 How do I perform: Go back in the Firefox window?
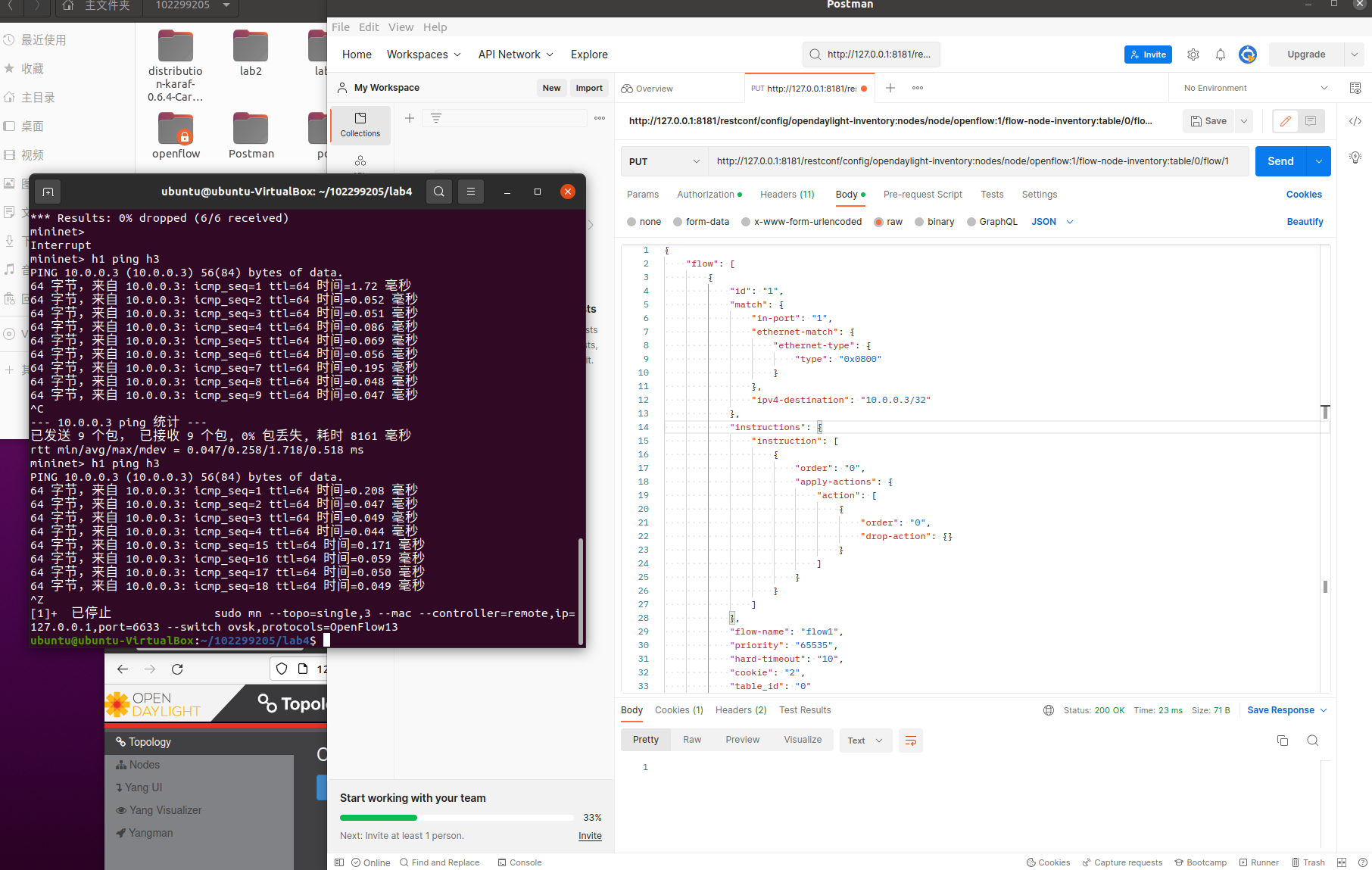click(x=123, y=669)
